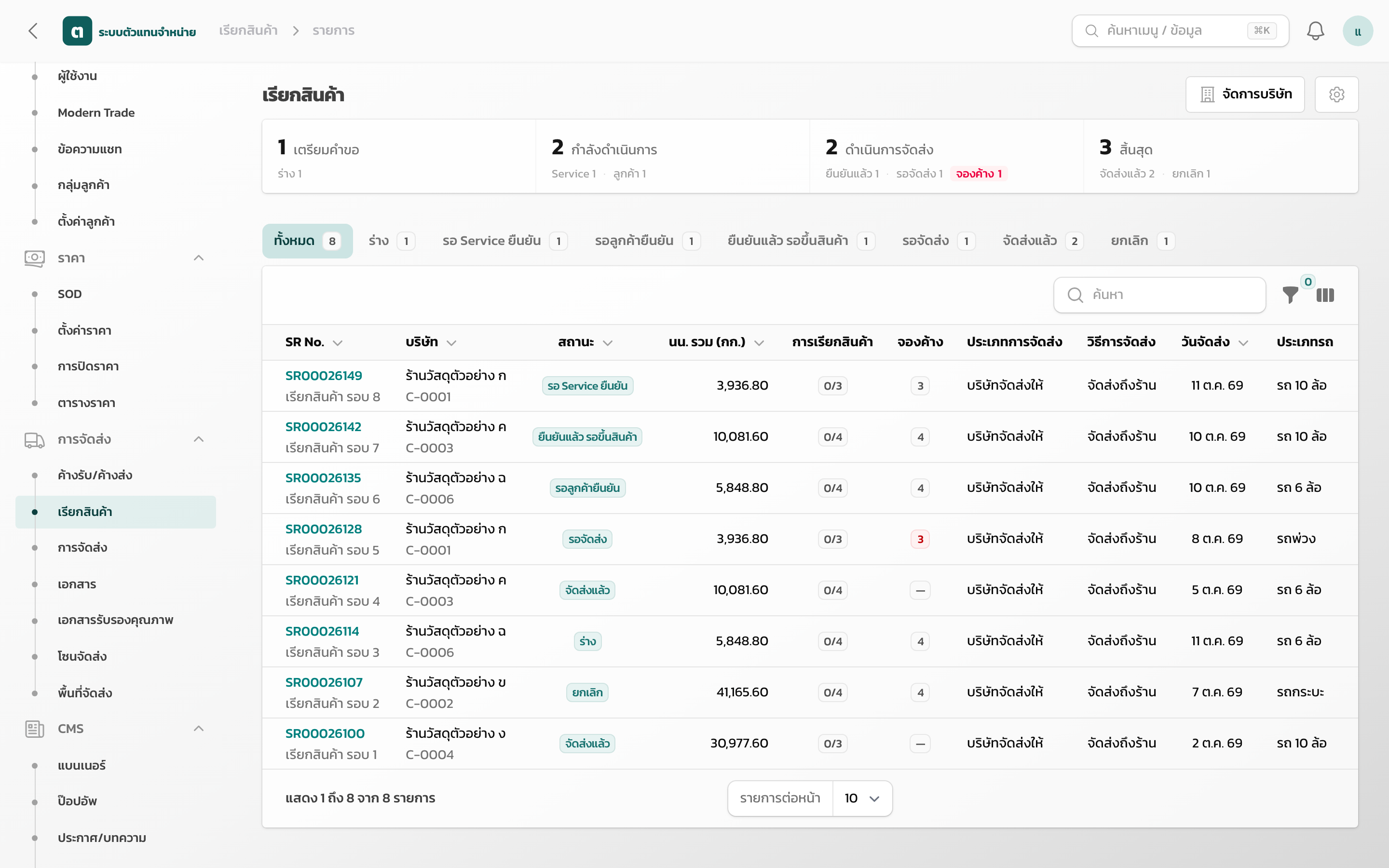Click the เตรียมคำขอ summary card
1389x868 pixels.
tap(399, 156)
